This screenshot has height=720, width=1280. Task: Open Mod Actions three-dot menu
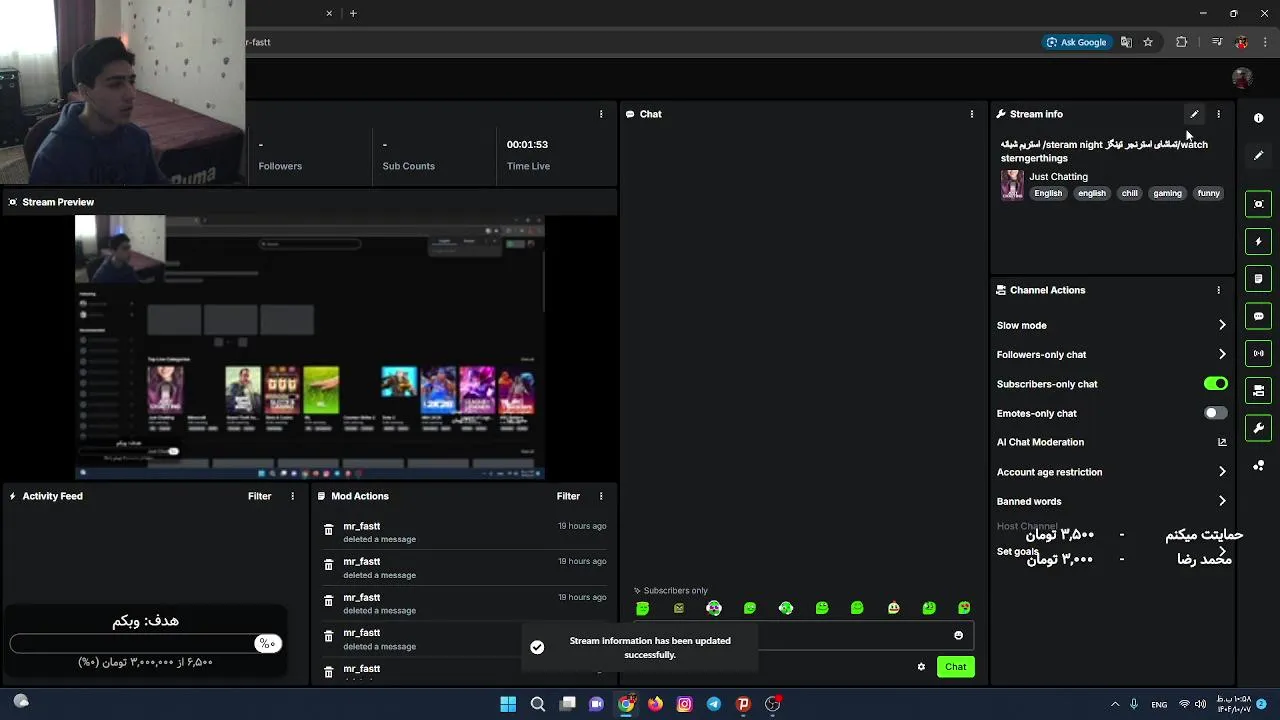point(601,496)
